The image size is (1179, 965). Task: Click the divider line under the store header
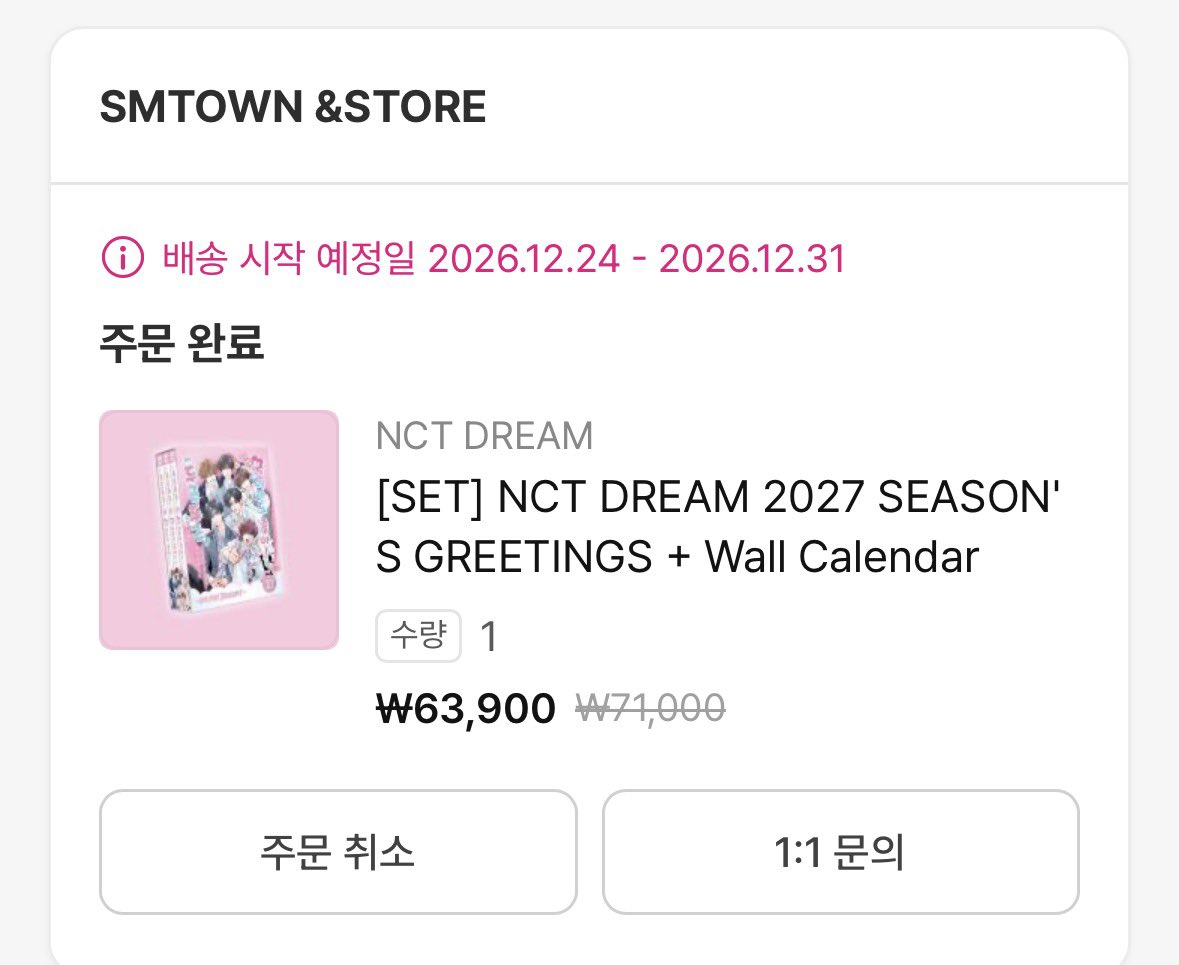590,183
